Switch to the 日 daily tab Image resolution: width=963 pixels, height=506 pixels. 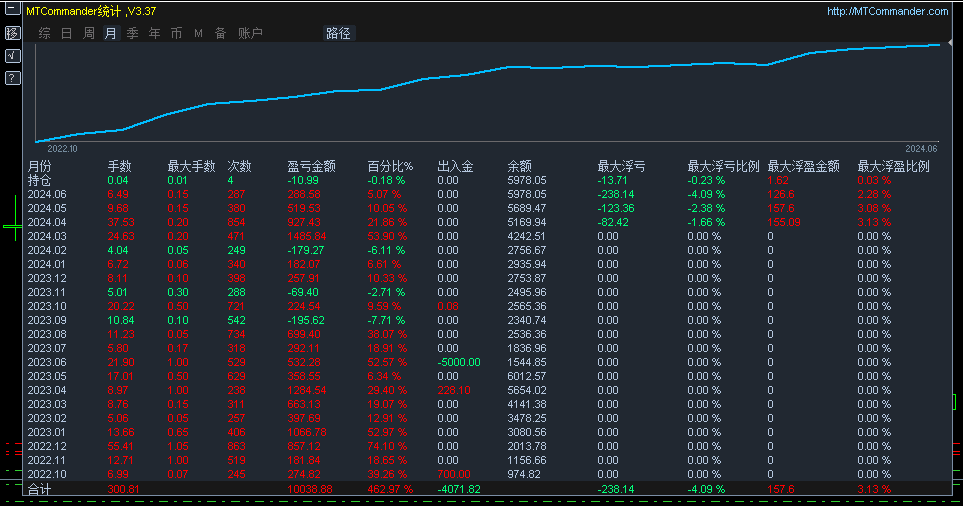pos(66,33)
